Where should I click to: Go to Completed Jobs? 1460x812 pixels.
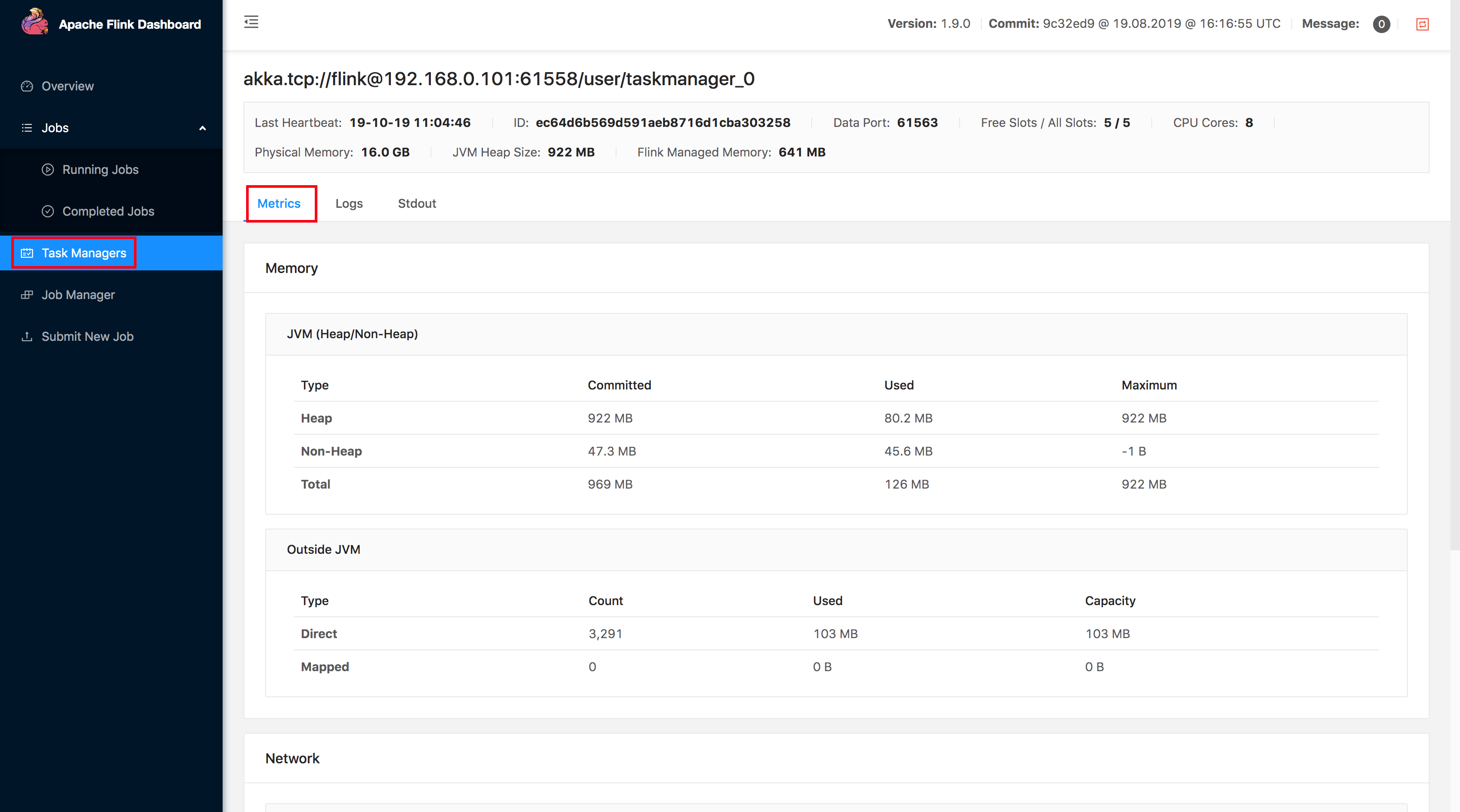108,211
